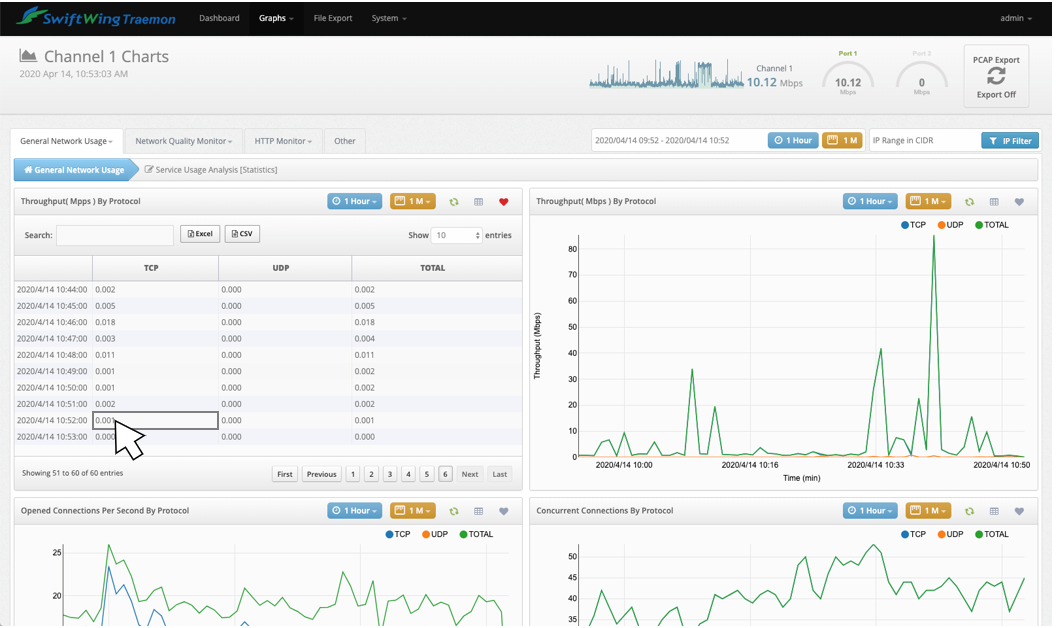Viewport: 1056px width, 628px height.
Task: Change Show entries count selector
Action: (x=456, y=235)
